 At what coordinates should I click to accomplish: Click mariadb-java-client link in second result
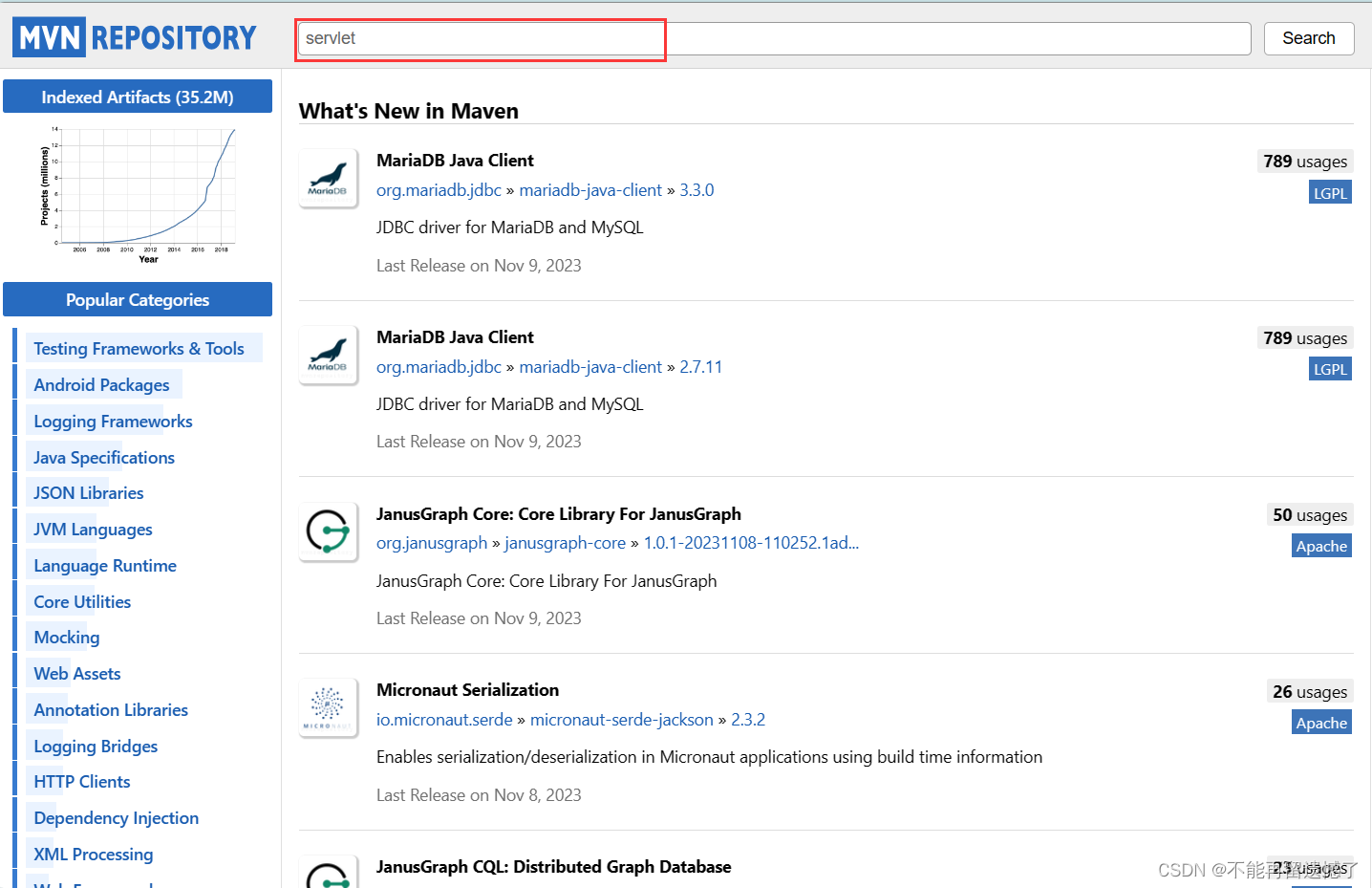point(590,367)
